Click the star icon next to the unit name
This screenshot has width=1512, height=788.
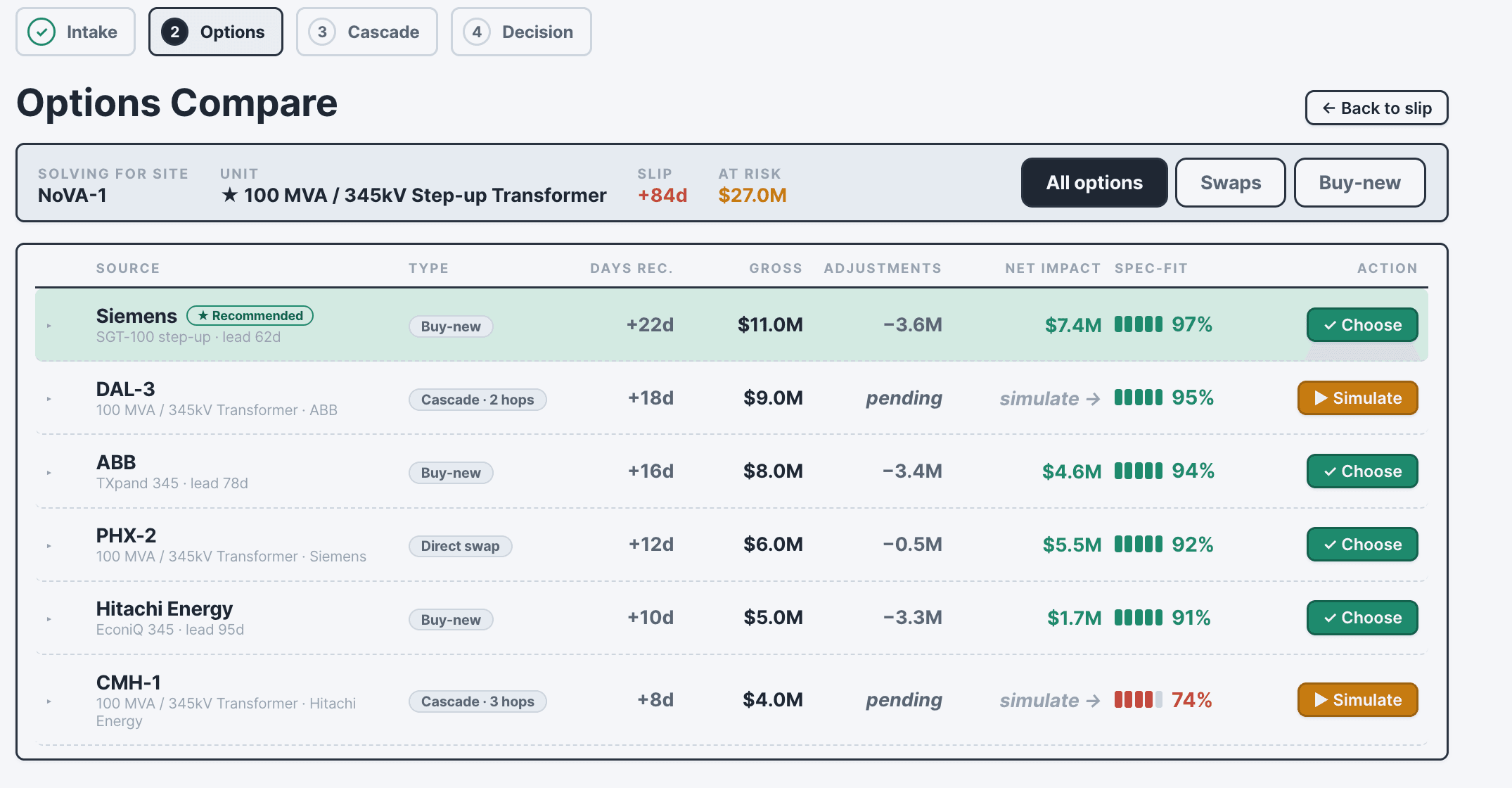coord(229,195)
